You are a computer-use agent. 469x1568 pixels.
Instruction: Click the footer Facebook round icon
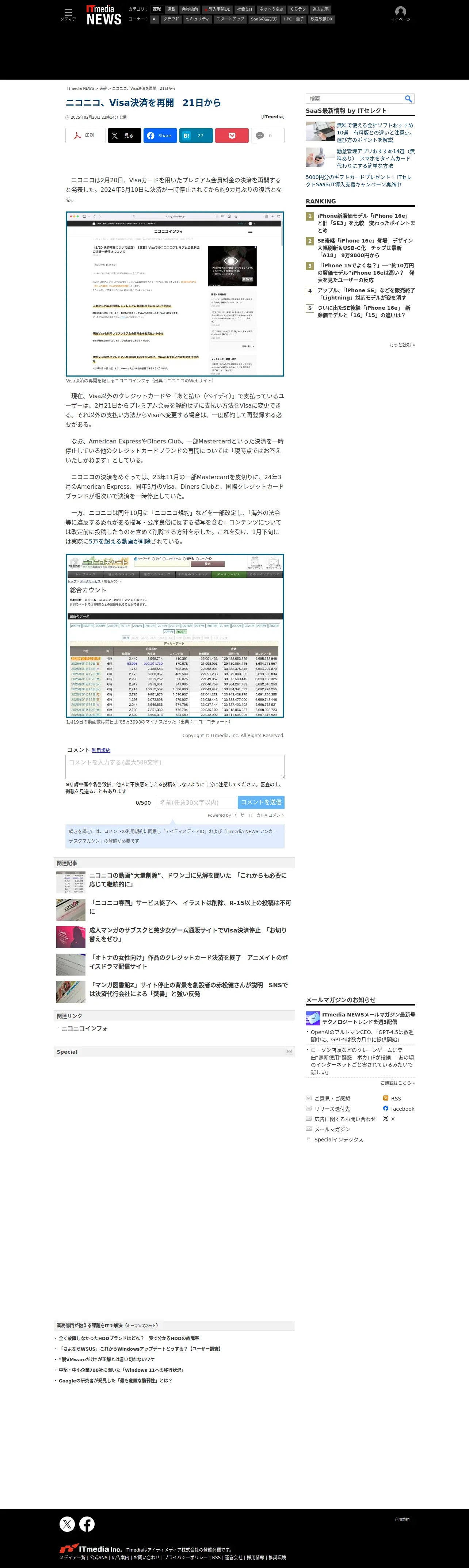pos(87,1524)
